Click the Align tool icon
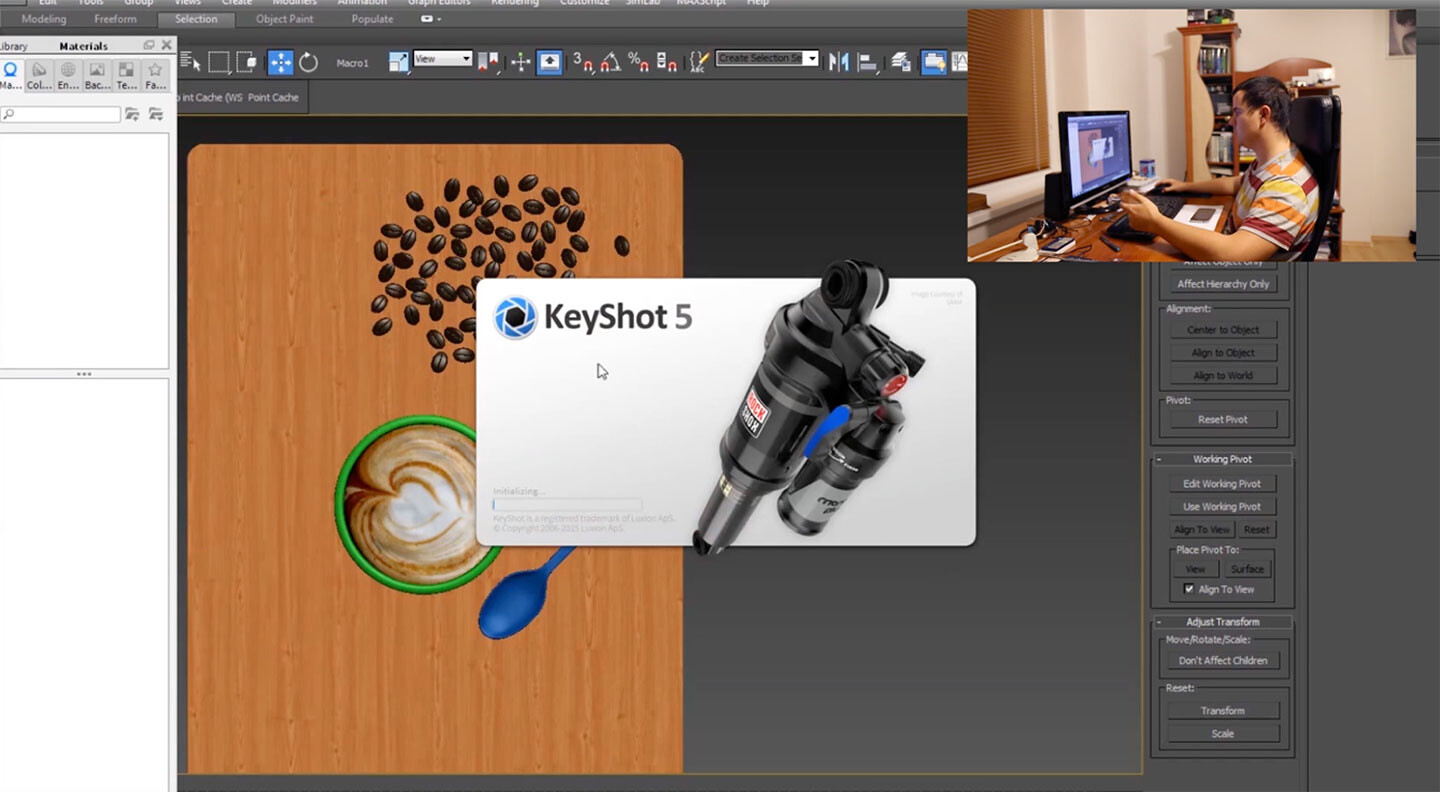 [867, 62]
